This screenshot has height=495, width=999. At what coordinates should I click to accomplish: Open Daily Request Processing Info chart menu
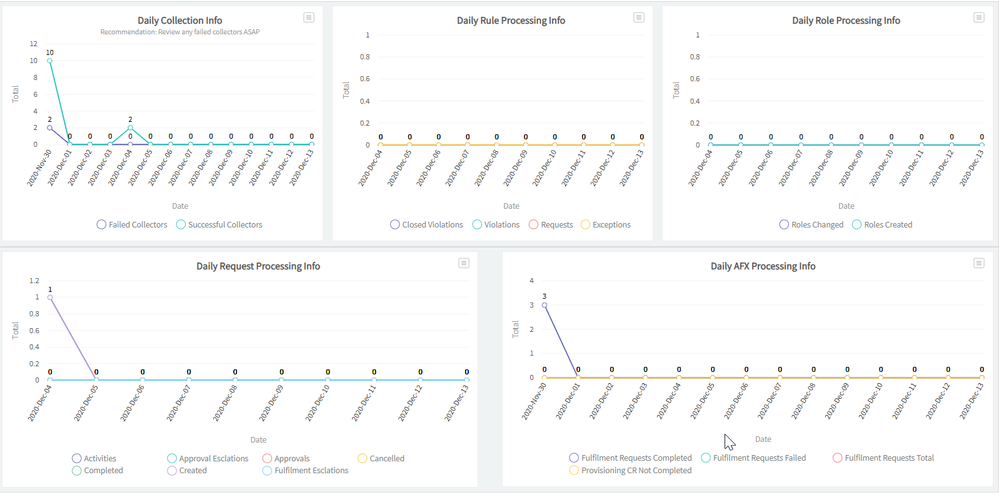[x=464, y=263]
